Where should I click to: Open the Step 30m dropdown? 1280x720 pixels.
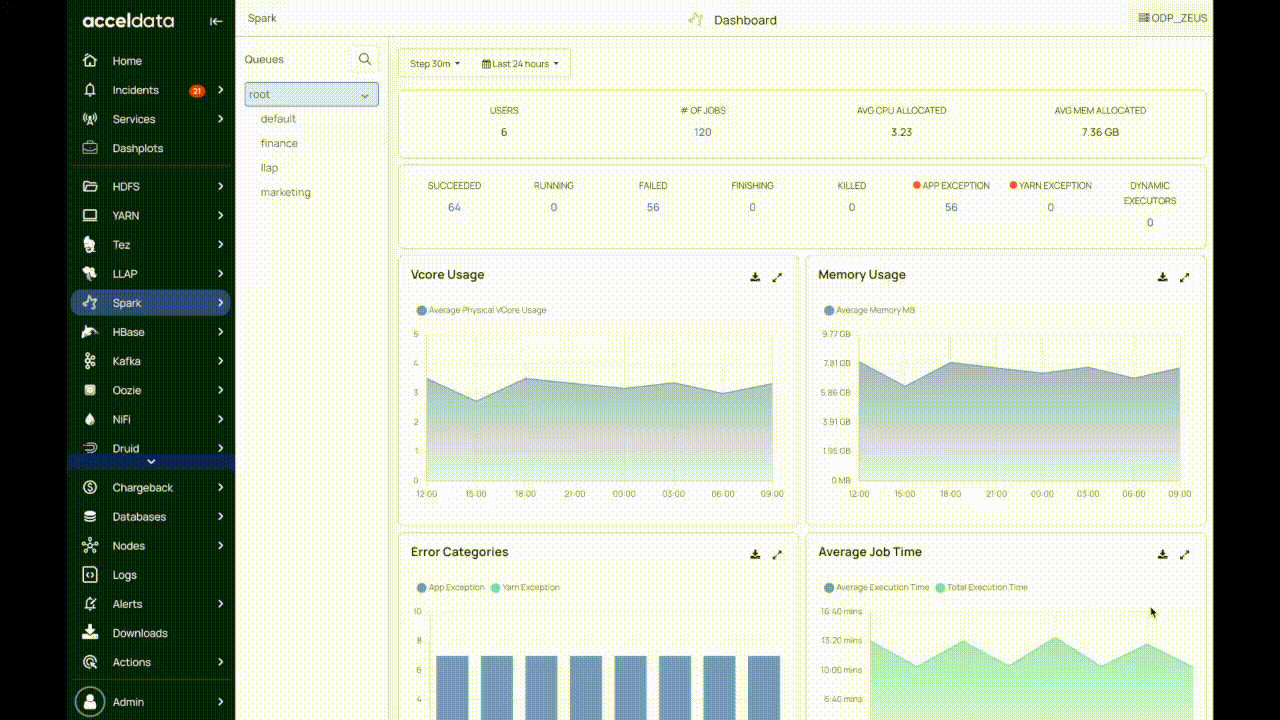[x=435, y=64]
